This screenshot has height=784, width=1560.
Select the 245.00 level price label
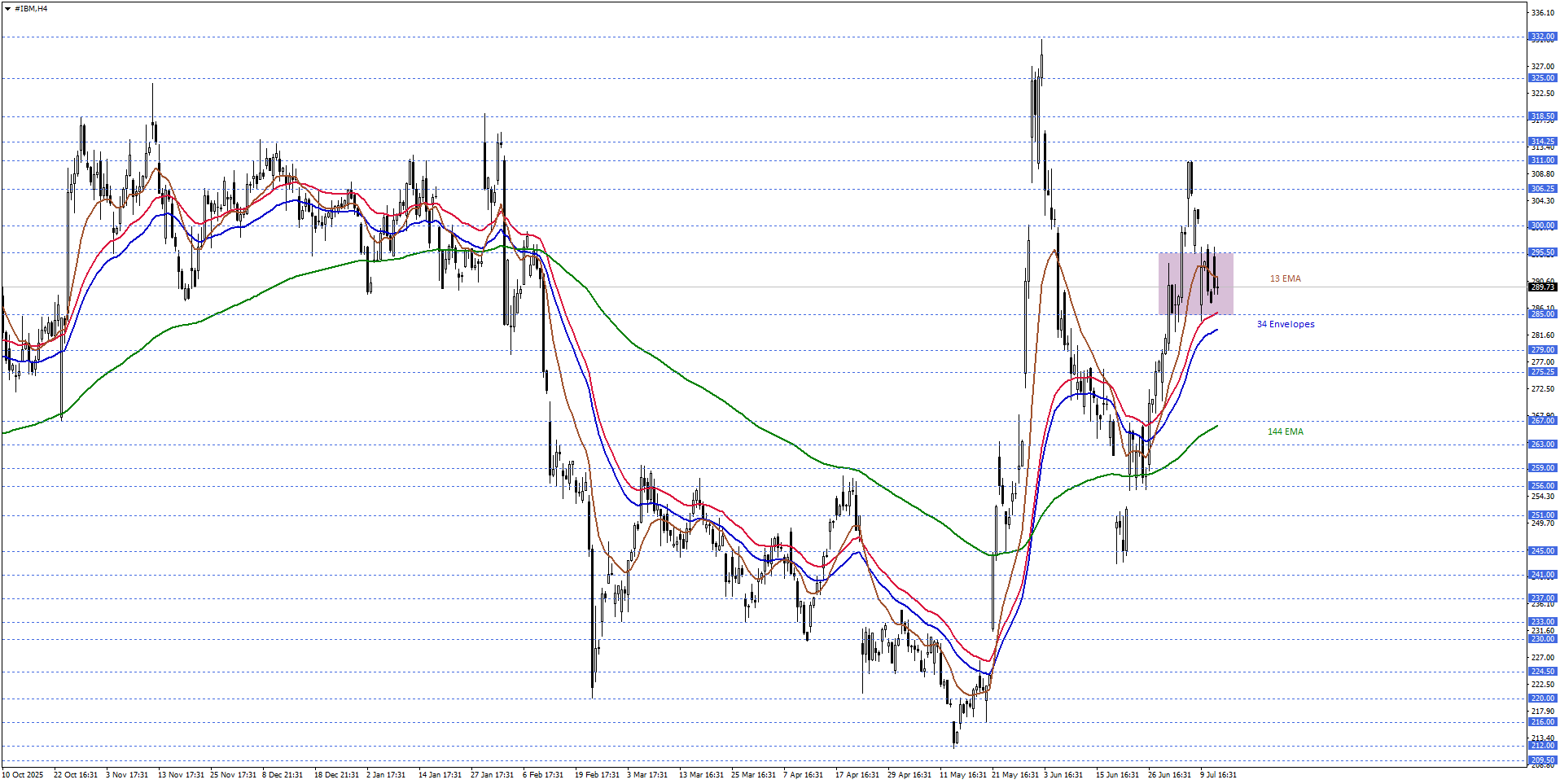coord(1542,551)
